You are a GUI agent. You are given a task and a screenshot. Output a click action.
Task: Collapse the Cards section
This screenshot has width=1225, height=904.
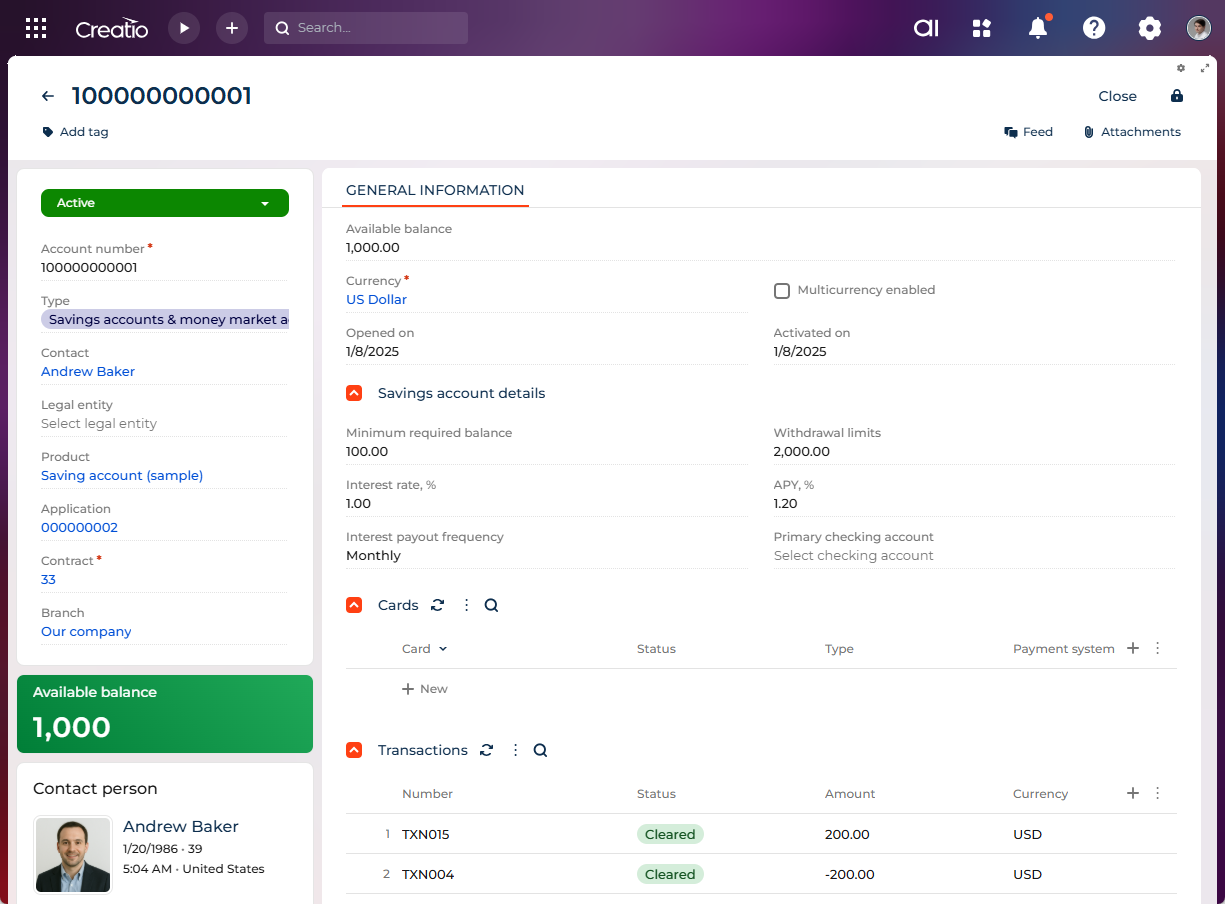(x=354, y=605)
